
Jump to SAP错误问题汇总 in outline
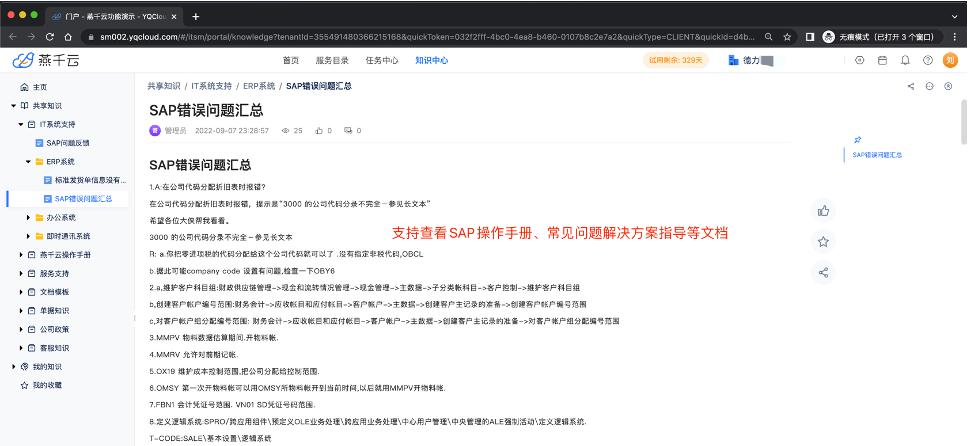[877, 155]
